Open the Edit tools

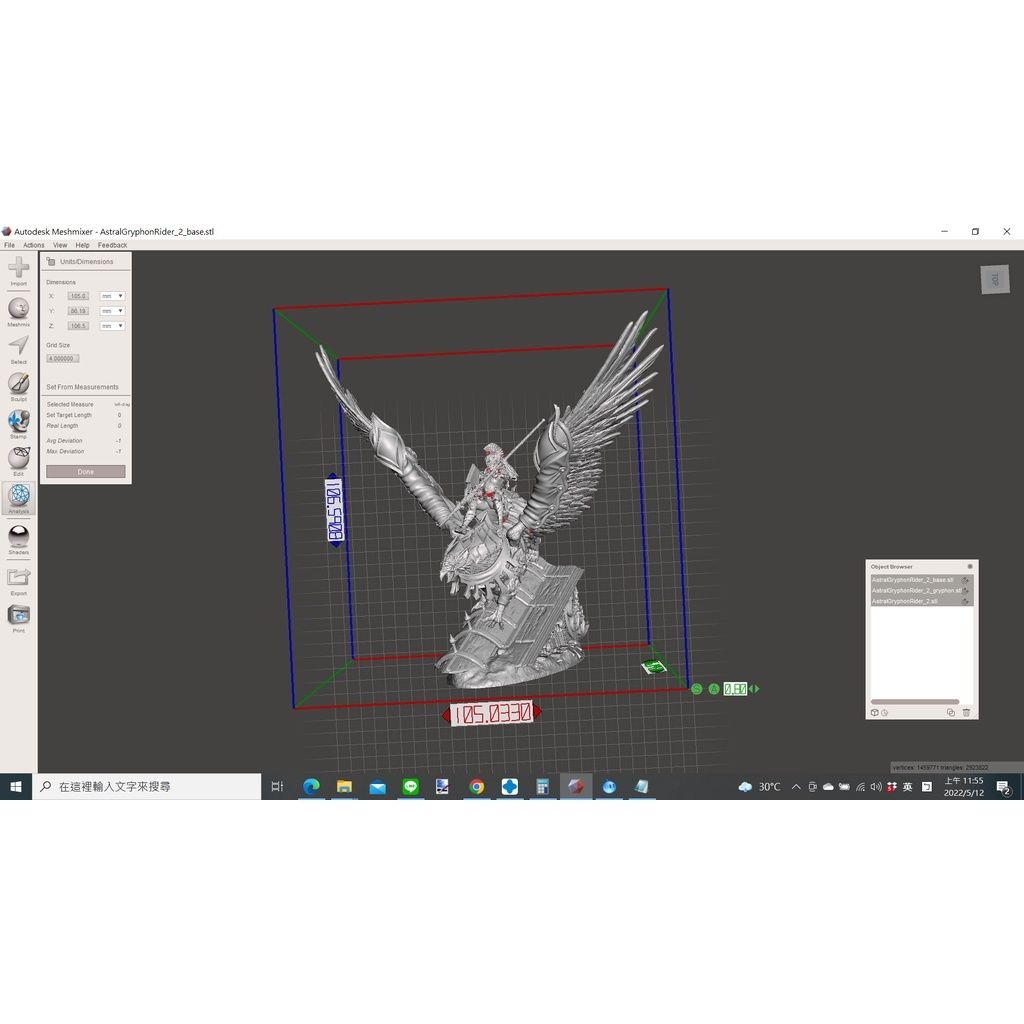point(18,459)
